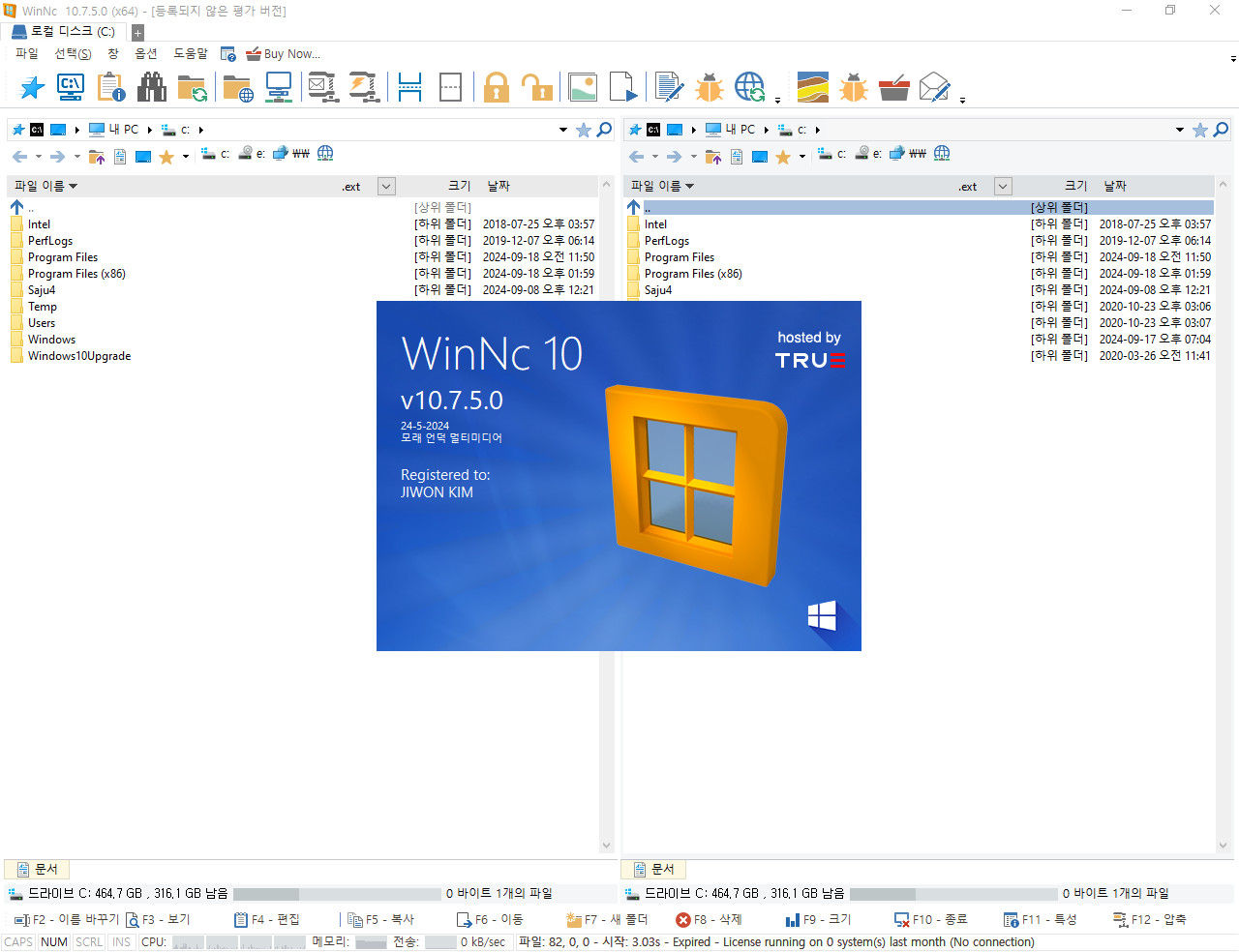Go to parent folder in left panel
The height and width of the screenshot is (952, 1239).
click(x=97, y=156)
